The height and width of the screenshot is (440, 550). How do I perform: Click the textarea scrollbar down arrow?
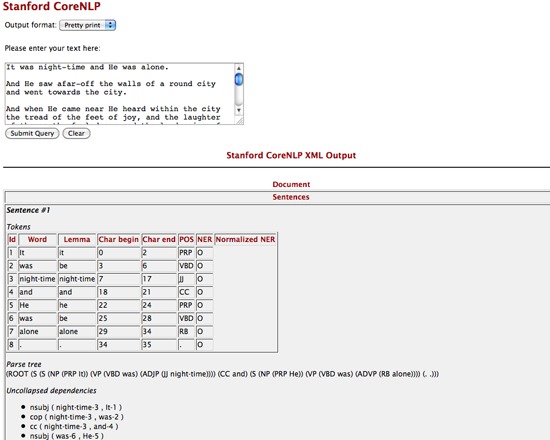point(239,110)
